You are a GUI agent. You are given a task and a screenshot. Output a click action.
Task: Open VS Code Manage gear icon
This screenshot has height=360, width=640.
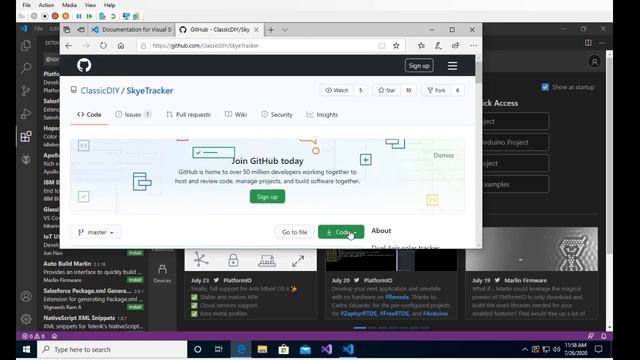tap(26, 319)
